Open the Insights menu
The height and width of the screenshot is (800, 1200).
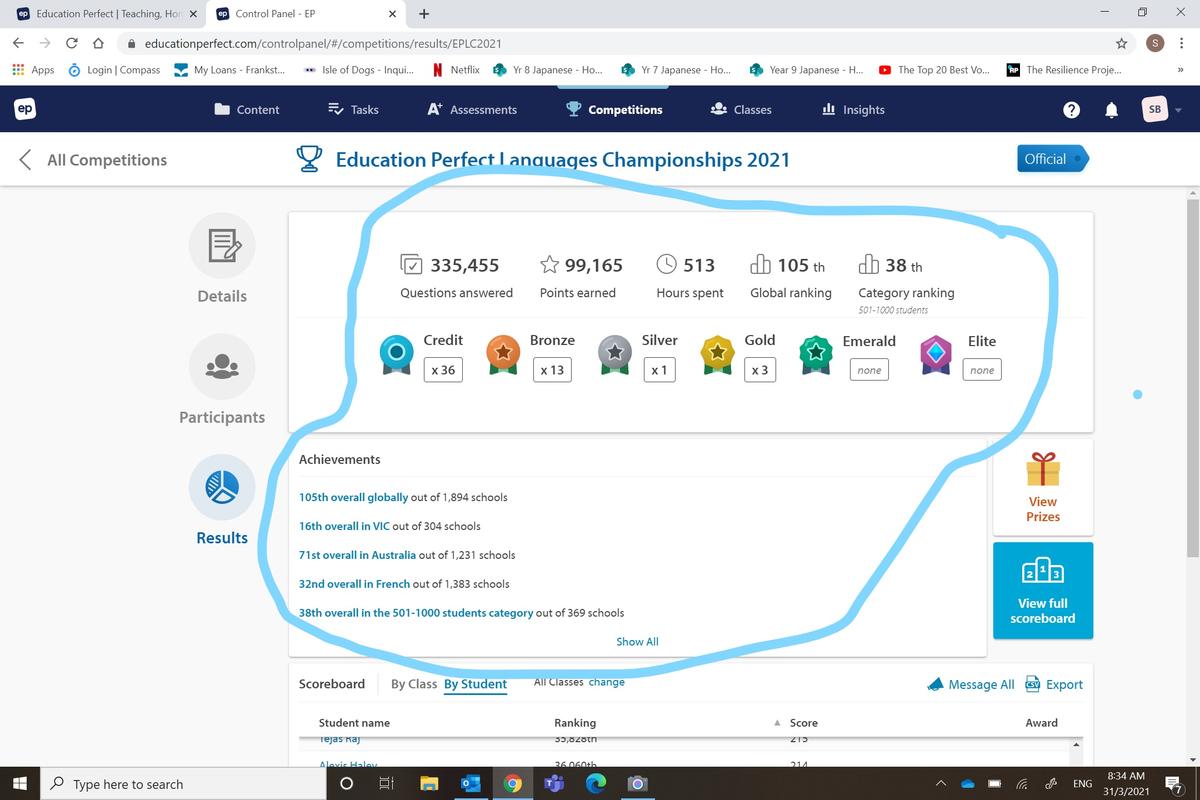click(853, 110)
